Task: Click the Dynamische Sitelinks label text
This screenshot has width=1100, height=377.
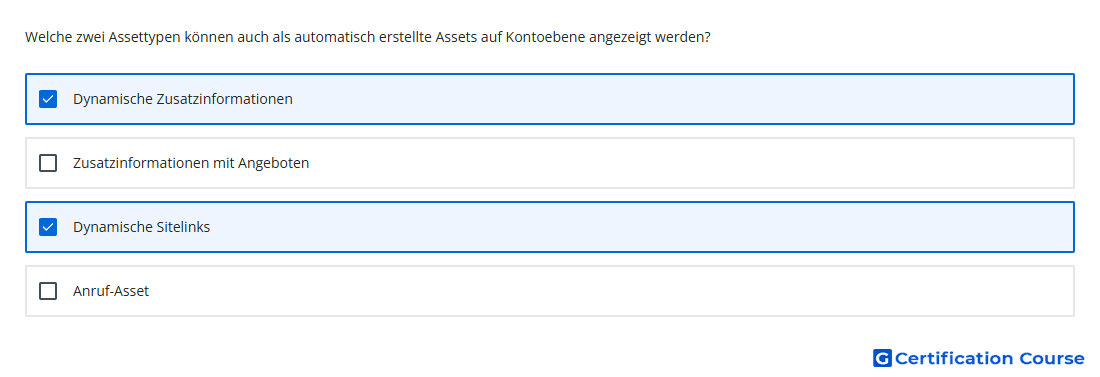Action: click(x=141, y=227)
